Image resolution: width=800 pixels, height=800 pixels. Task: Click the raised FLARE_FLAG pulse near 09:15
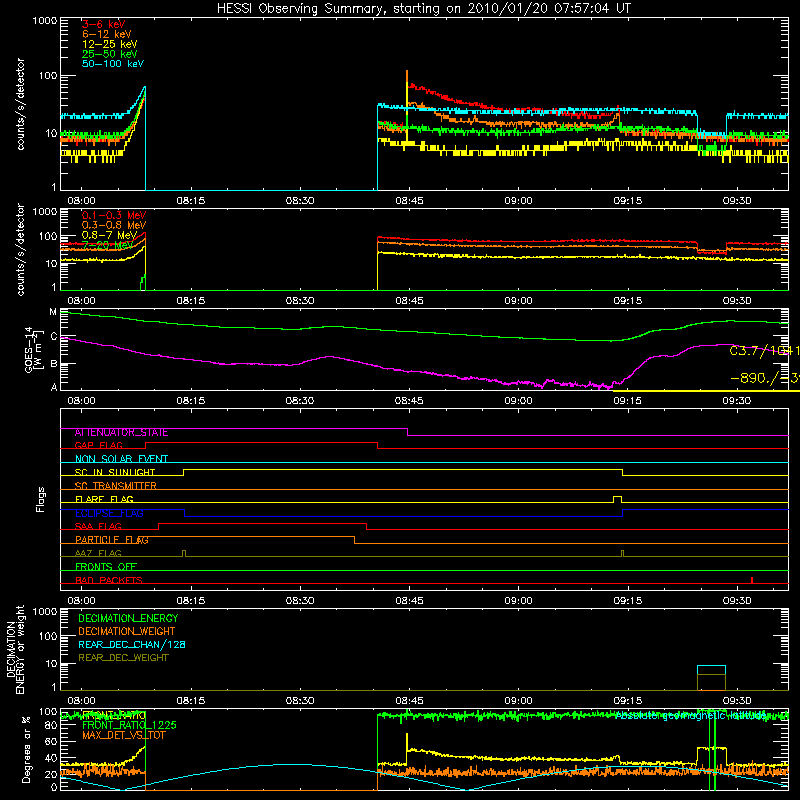pos(617,499)
